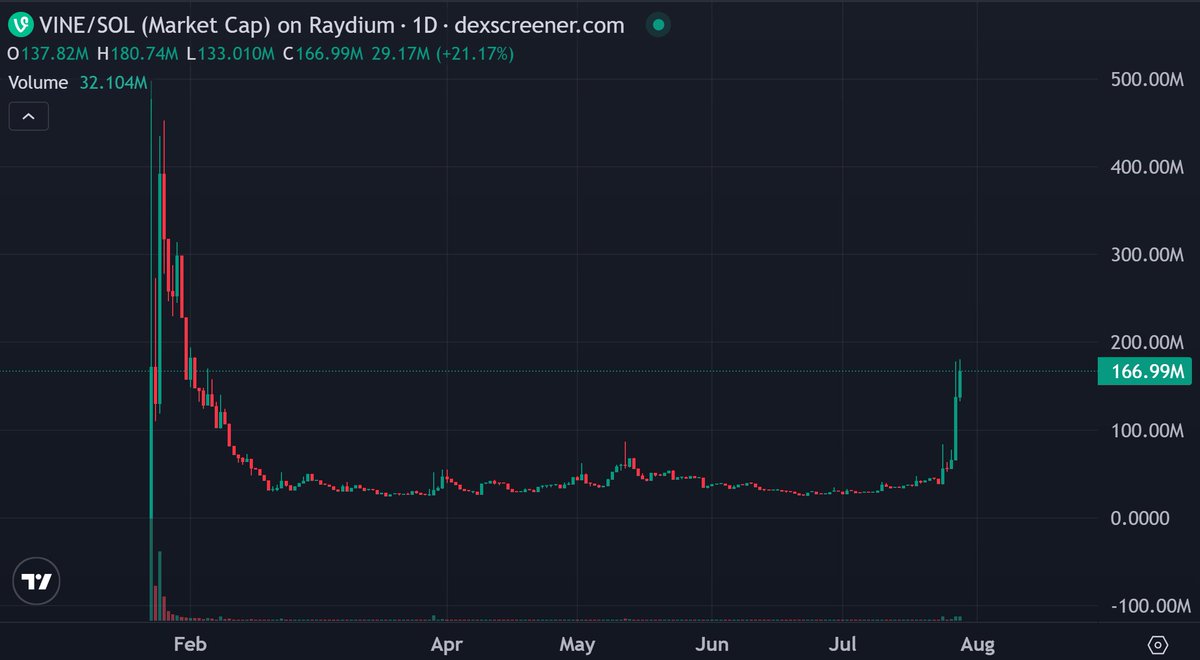Click the Volume 32.104M indicator label
The height and width of the screenshot is (660, 1200).
77,83
